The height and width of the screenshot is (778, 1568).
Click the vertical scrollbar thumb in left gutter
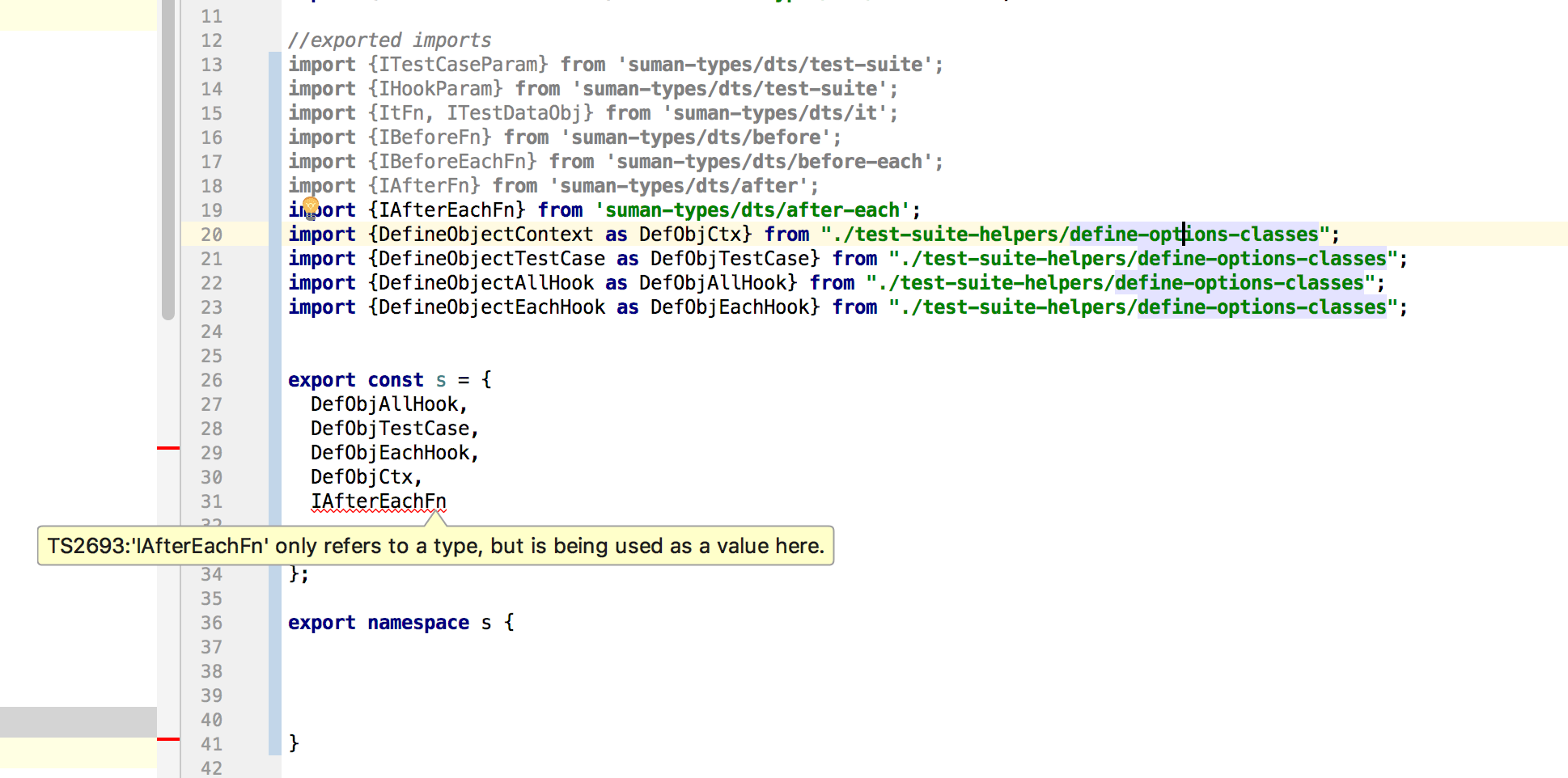(x=168, y=159)
